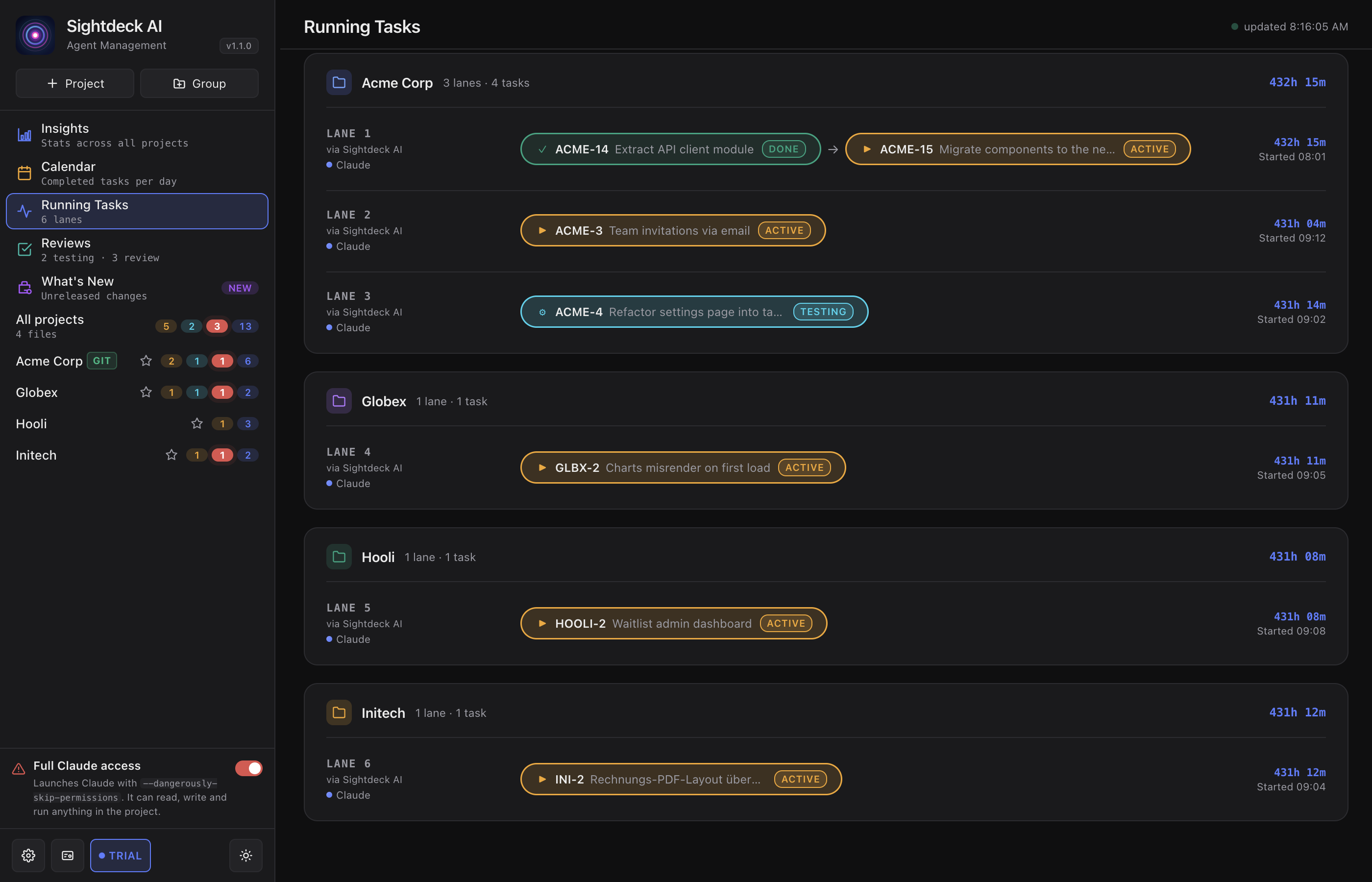
Task: Click the What's New gift icon
Action: point(24,288)
